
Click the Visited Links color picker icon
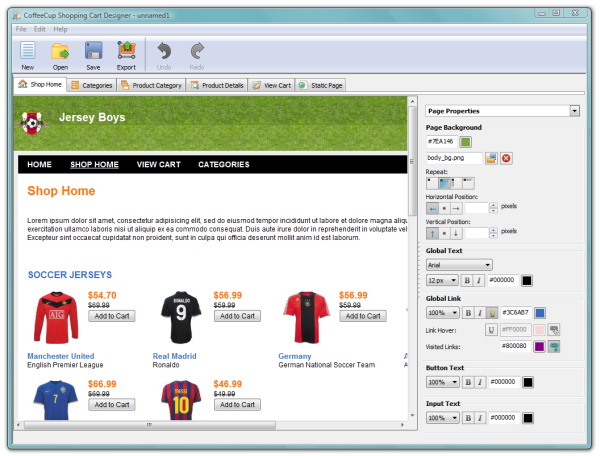(554, 347)
